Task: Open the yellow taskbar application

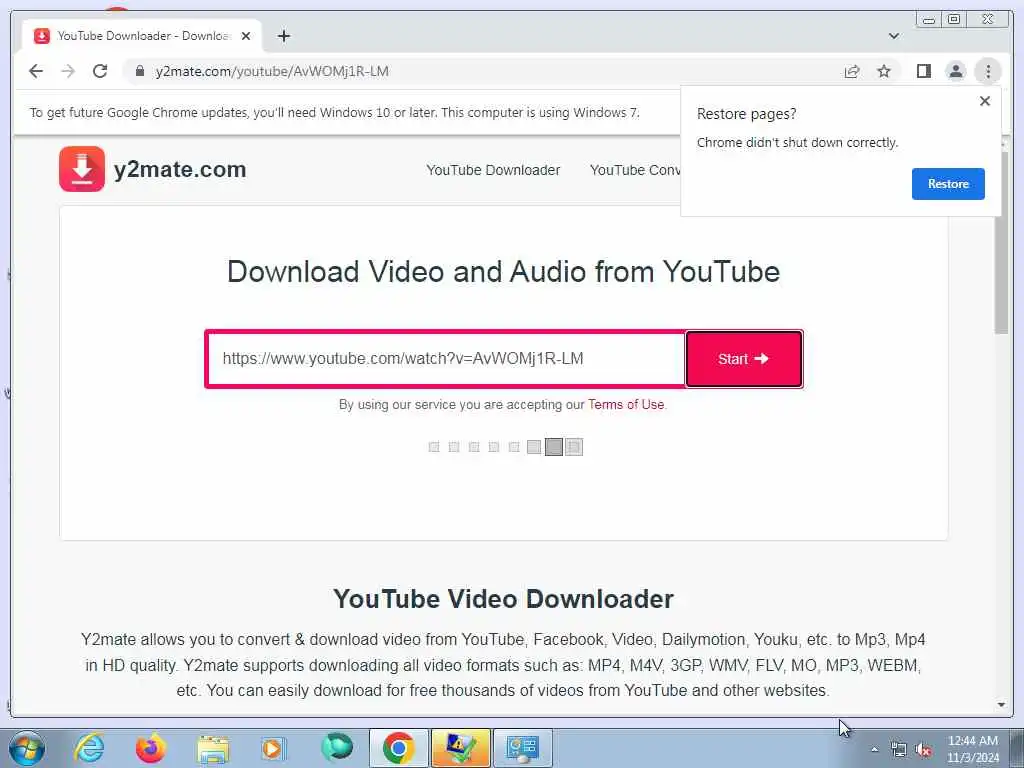Action: pos(460,748)
